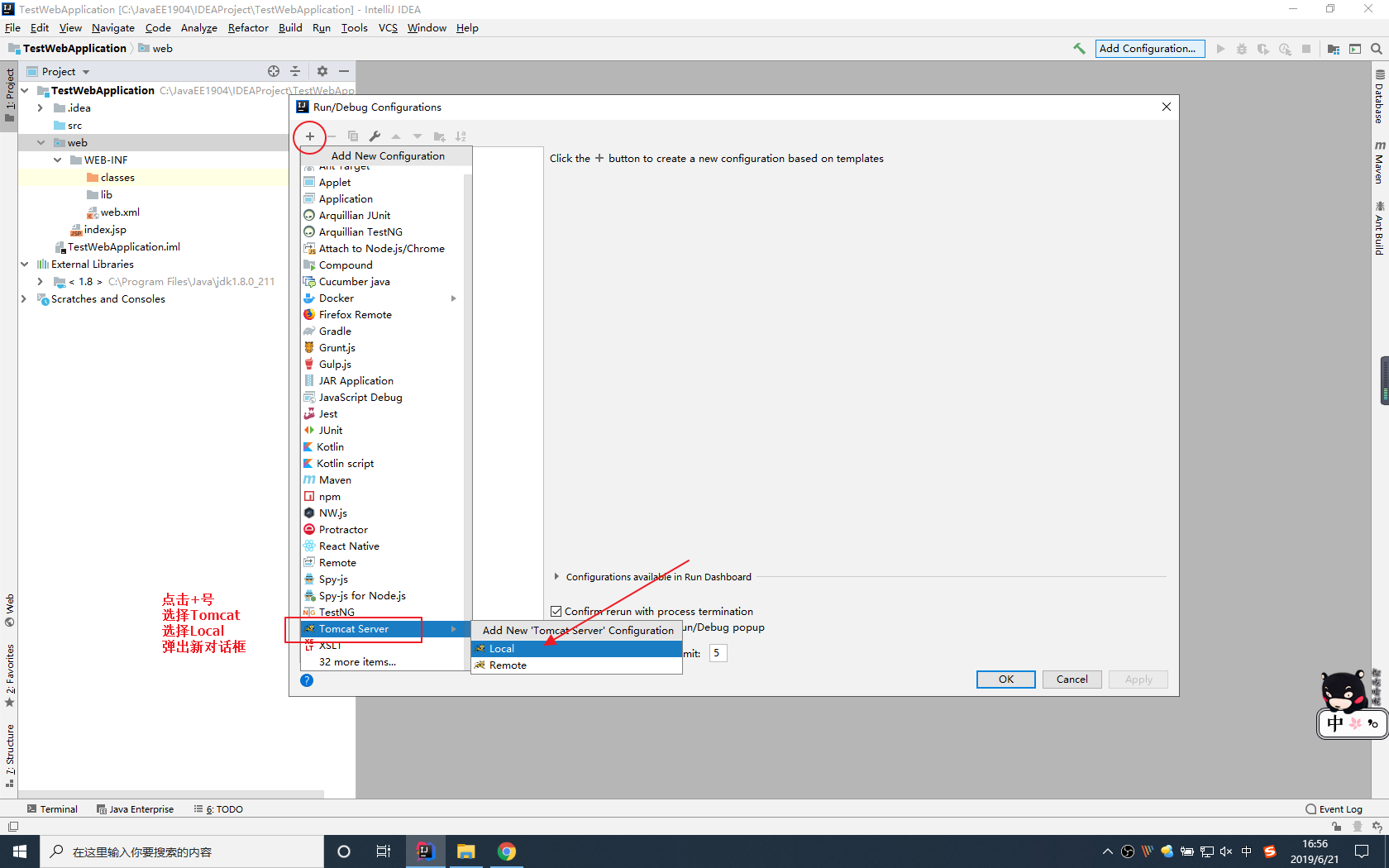Choose the Maven configuration type
Screen dimensions: 1389x868
(380, 480)
